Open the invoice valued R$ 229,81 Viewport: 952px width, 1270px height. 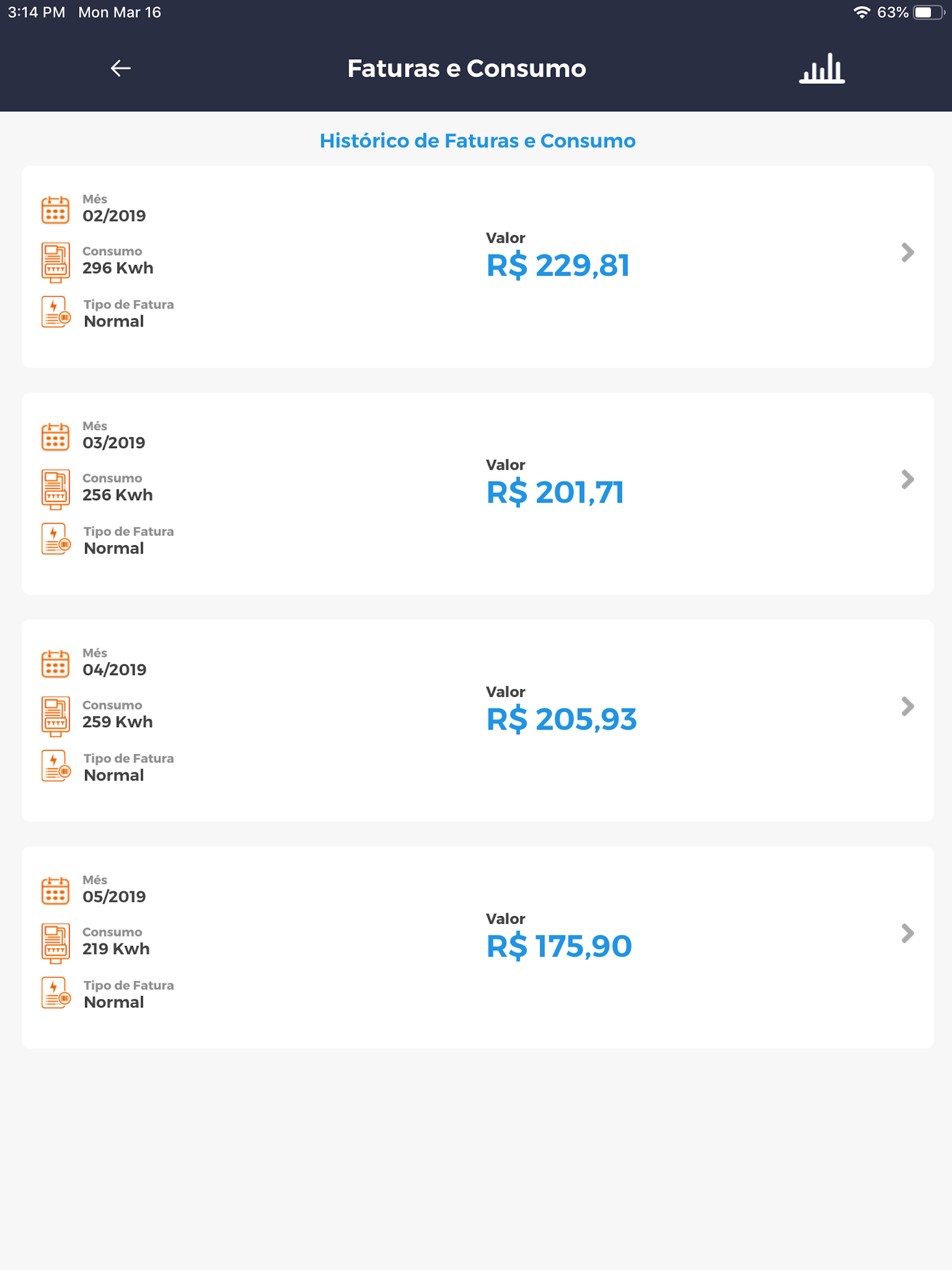[477, 266]
